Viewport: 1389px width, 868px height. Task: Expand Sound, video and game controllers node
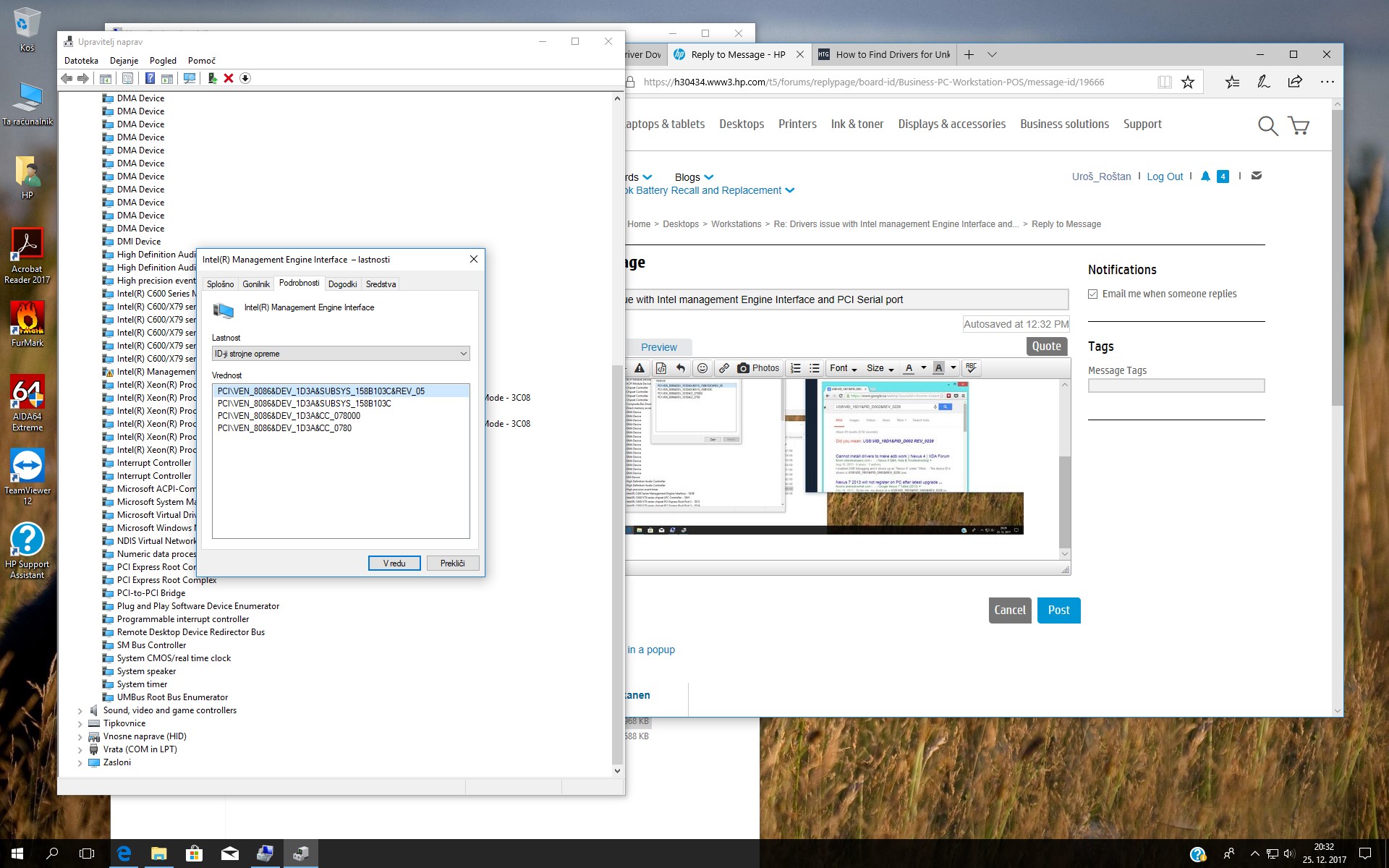[80, 711]
